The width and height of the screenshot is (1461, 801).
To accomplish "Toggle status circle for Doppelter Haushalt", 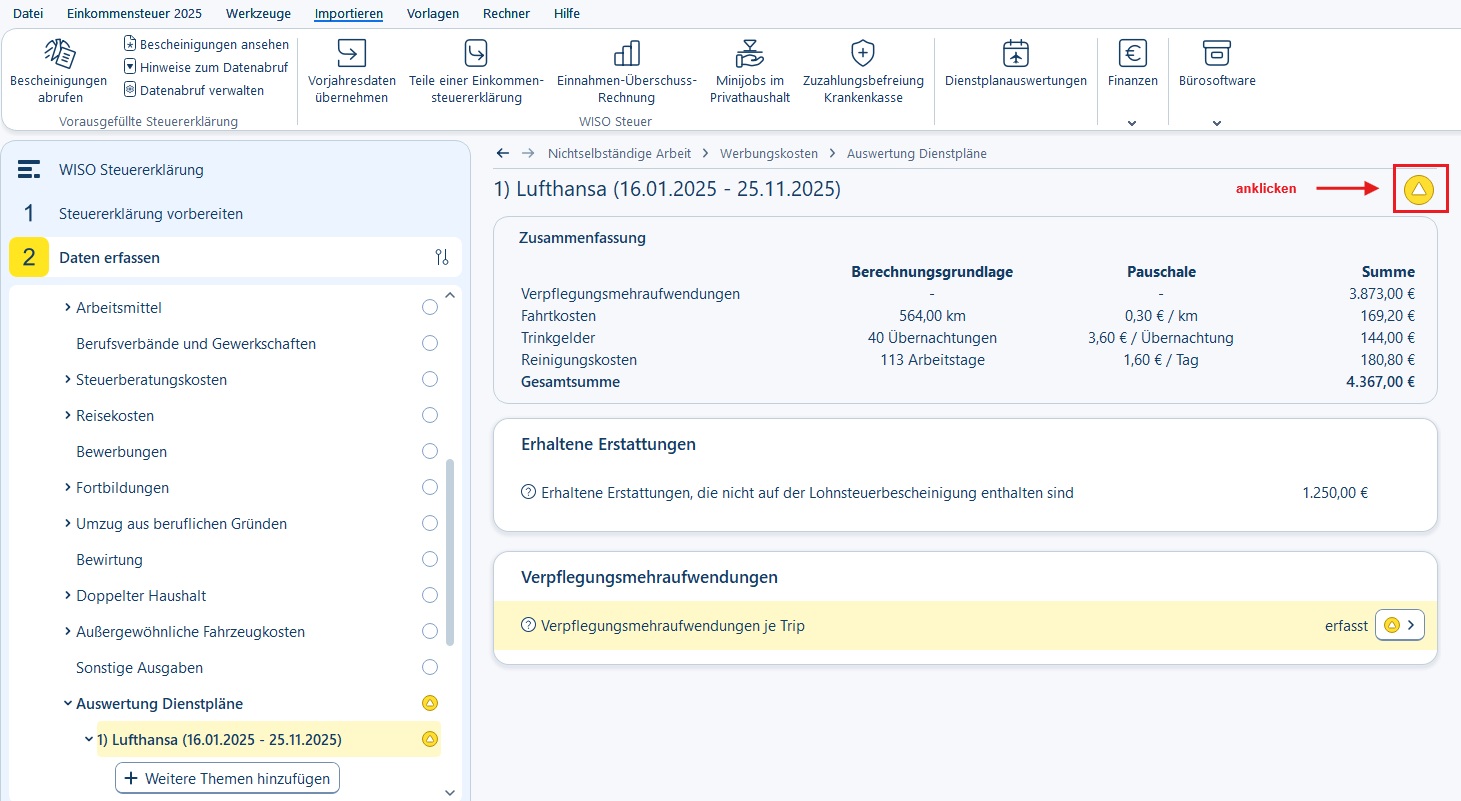I will tap(430, 595).
